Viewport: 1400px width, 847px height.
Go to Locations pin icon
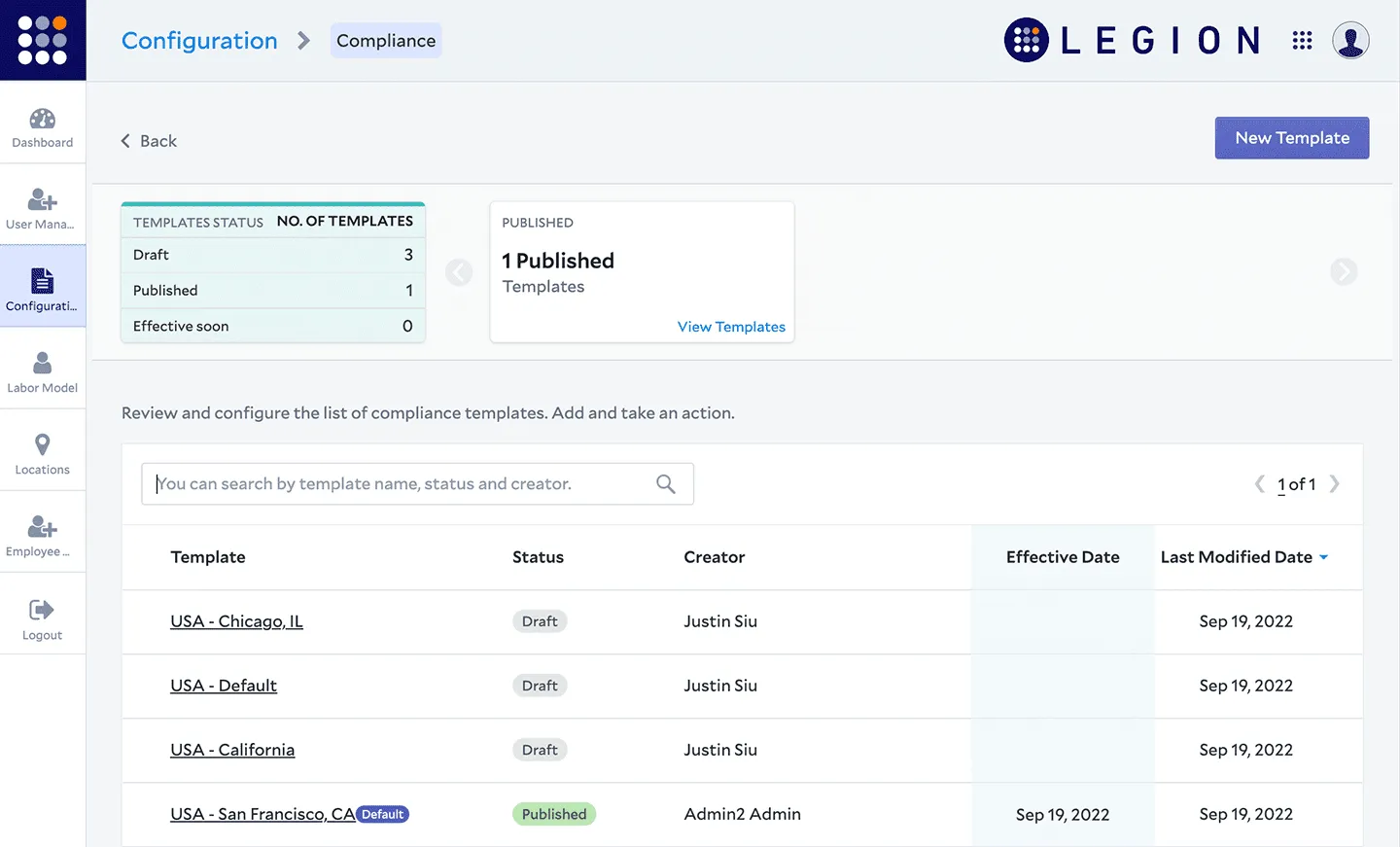click(x=43, y=445)
